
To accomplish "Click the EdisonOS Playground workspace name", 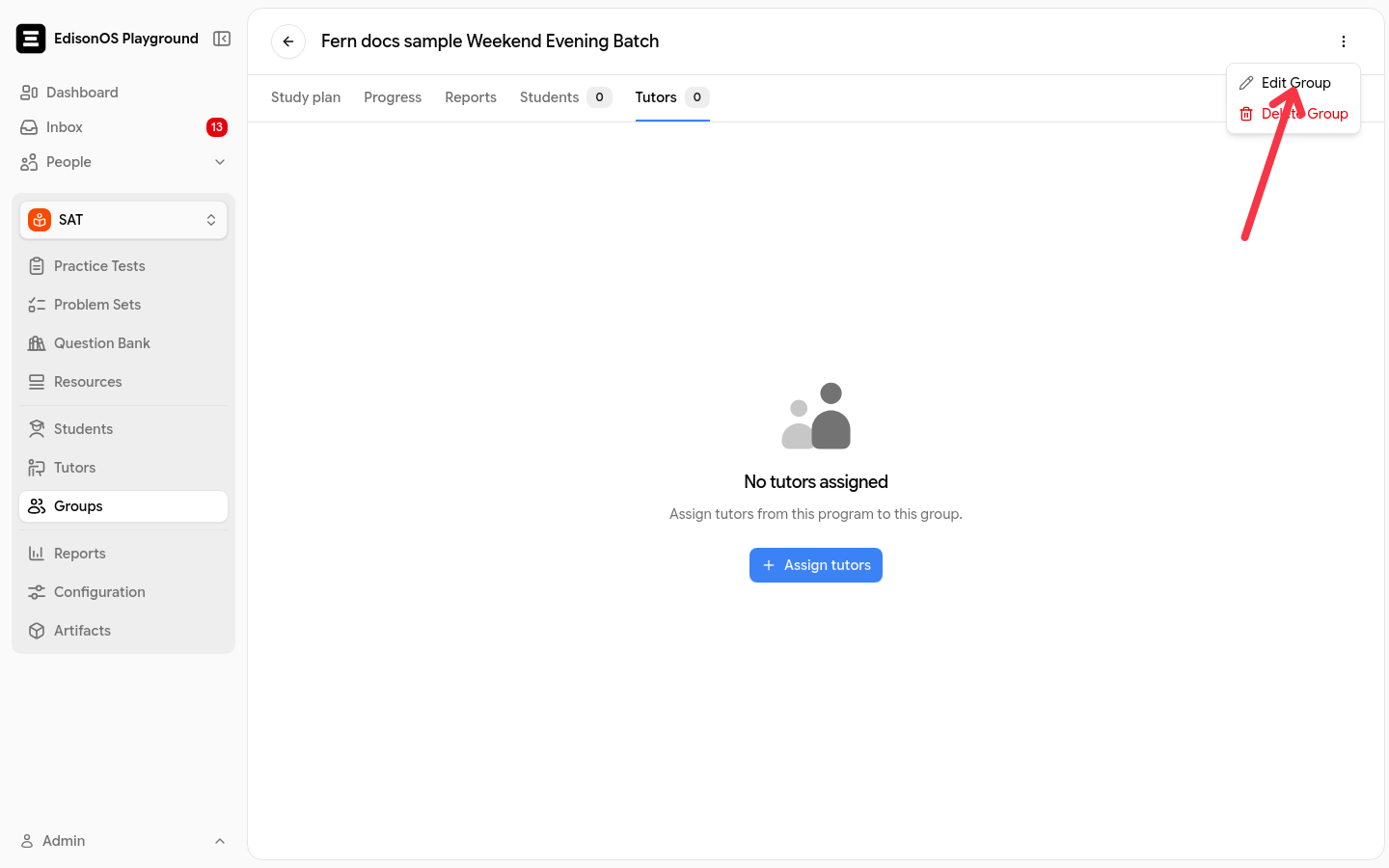I will pyautogui.click(x=126, y=39).
